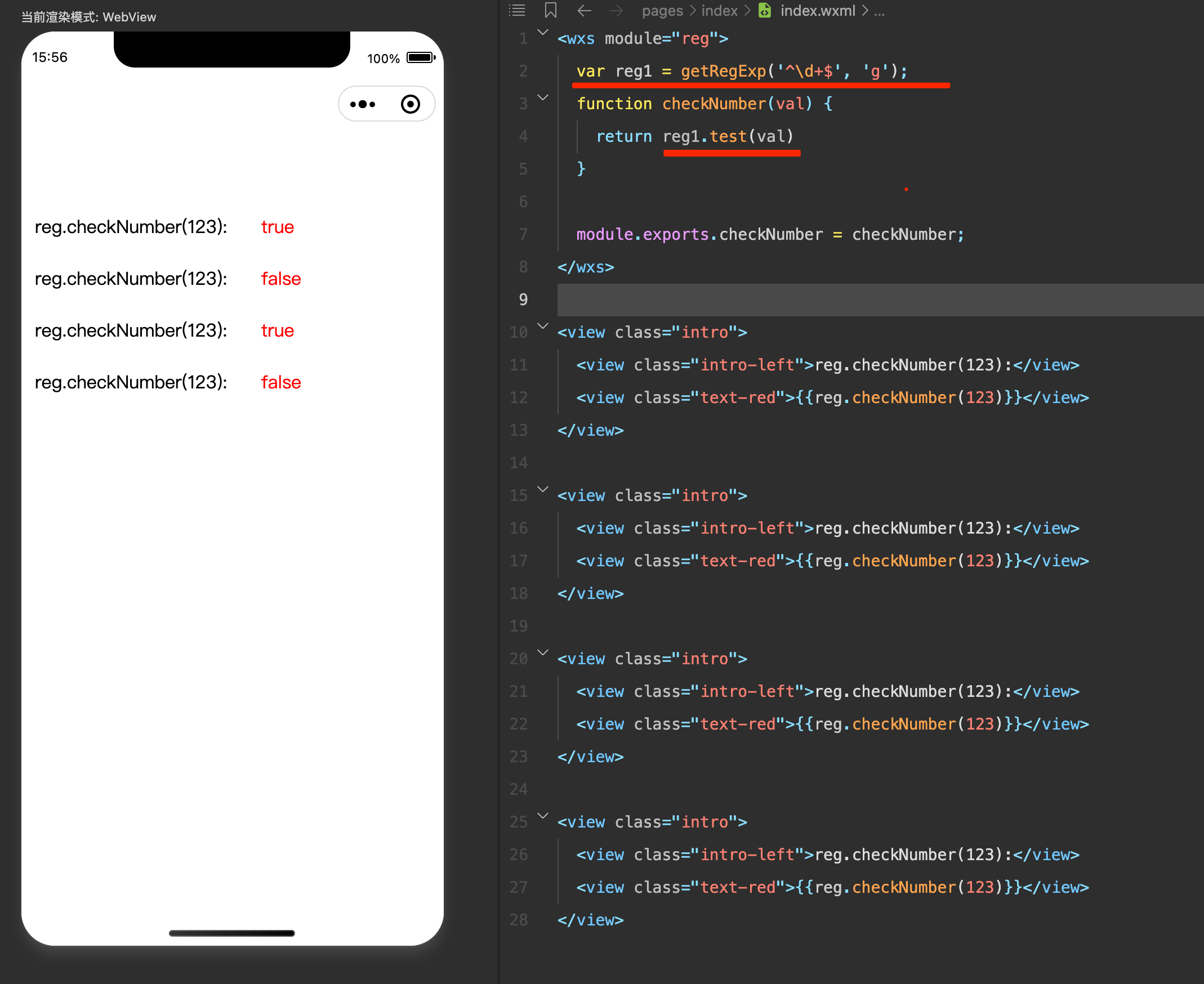Select the pages breadcrumb segment
1204x984 pixels.
coord(662,10)
